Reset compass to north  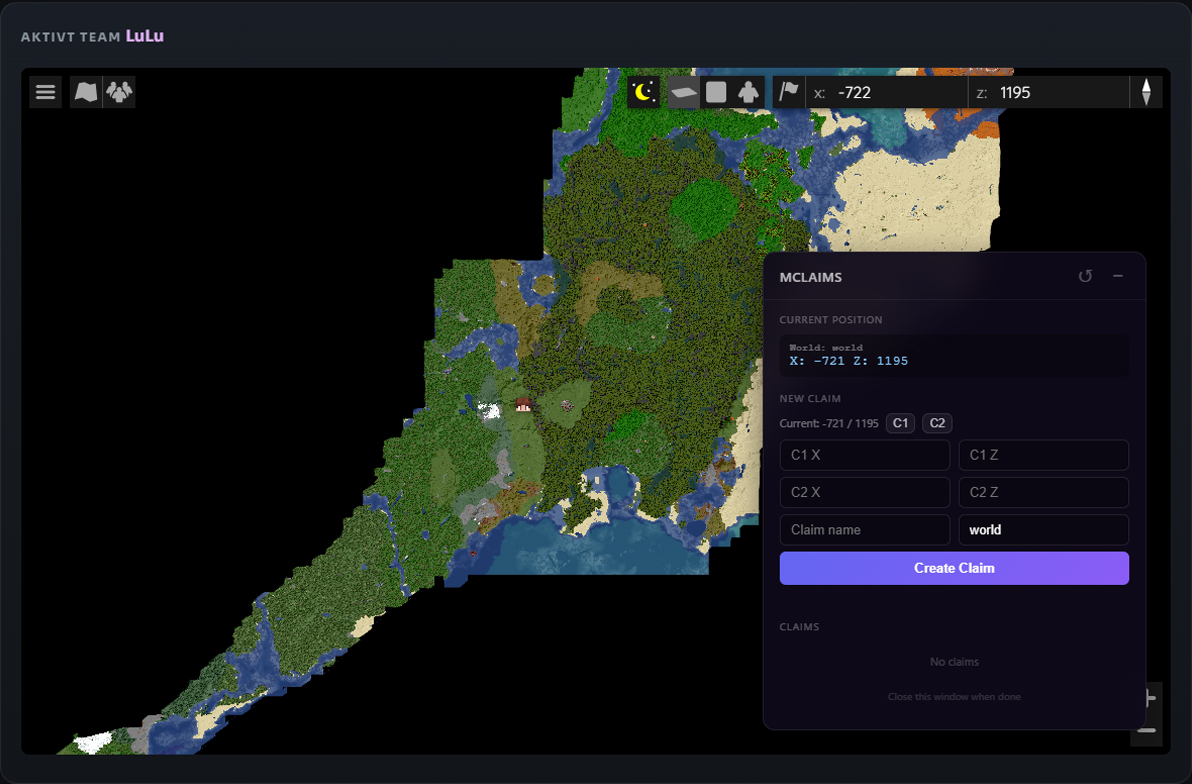pos(1146,92)
